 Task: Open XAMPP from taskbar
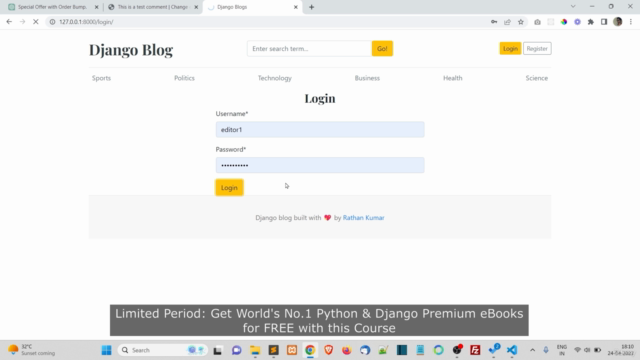292,350
